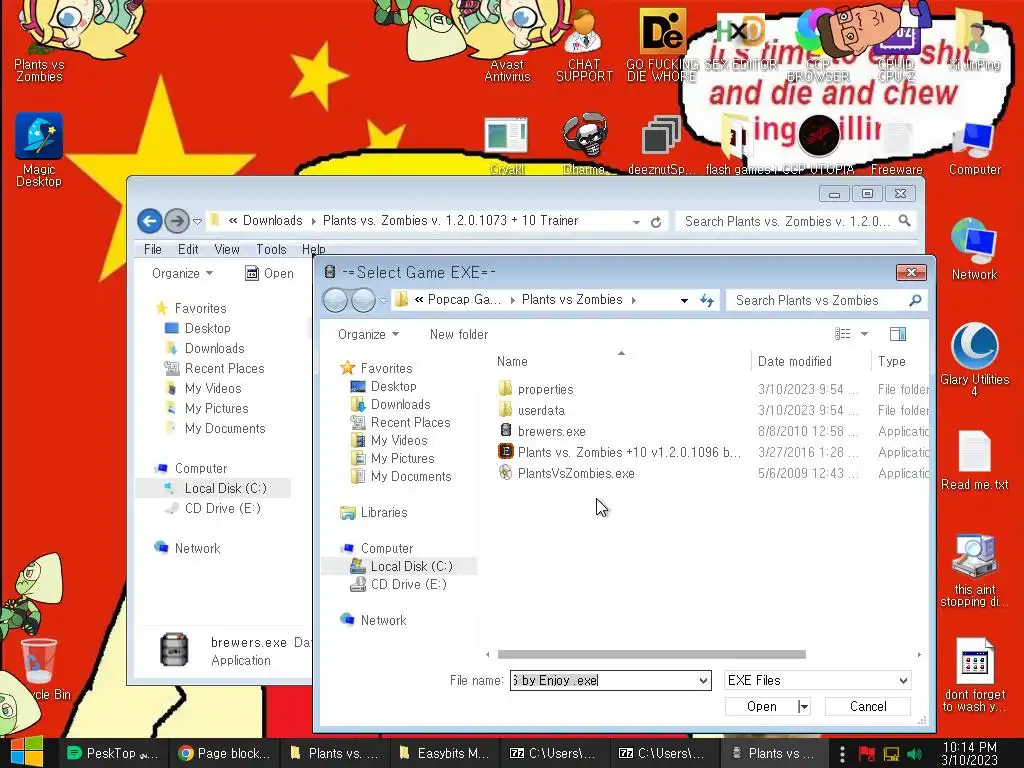
Task: Expand the File name combo box dropdown
Action: (703, 680)
